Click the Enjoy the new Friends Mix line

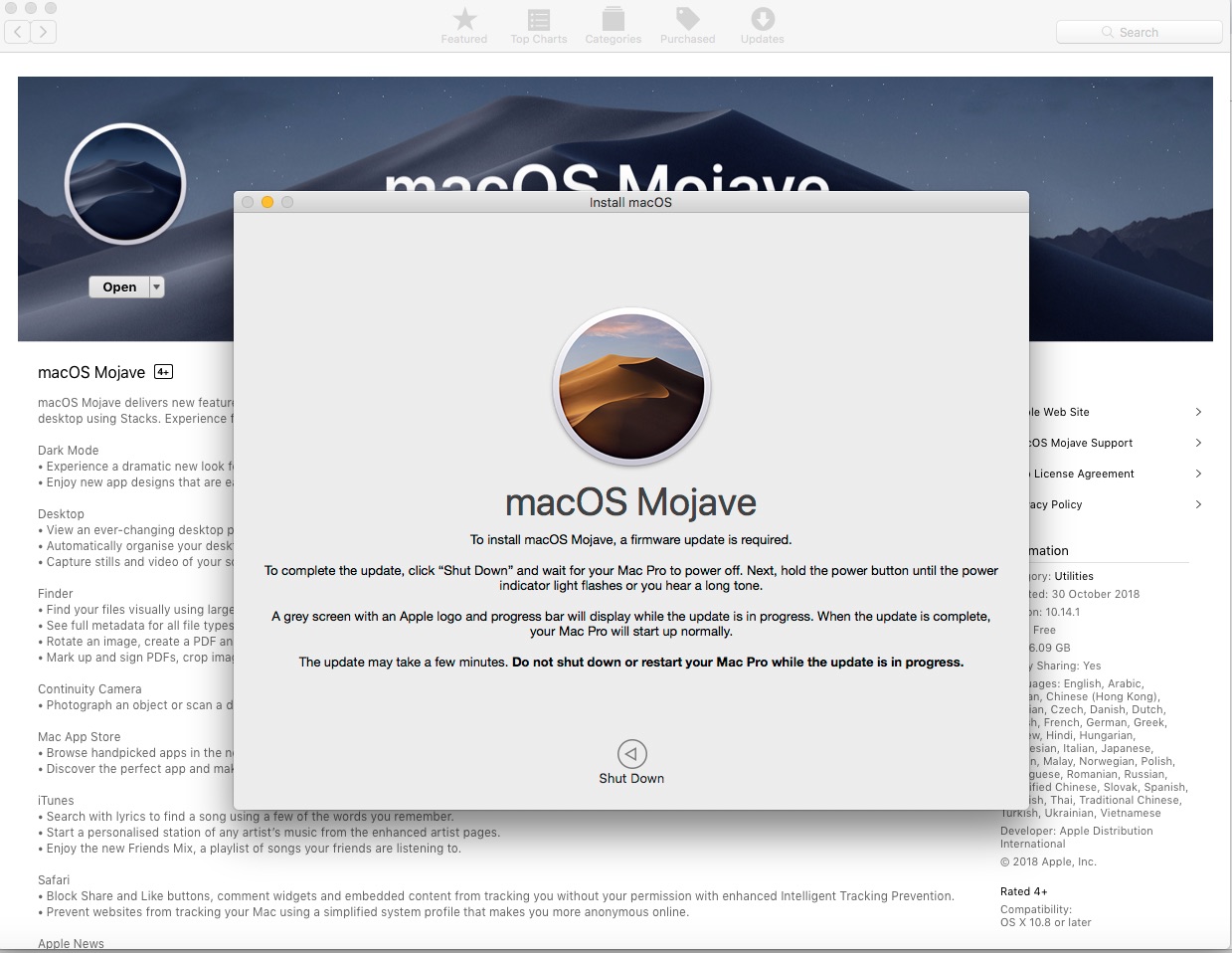pos(250,849)
